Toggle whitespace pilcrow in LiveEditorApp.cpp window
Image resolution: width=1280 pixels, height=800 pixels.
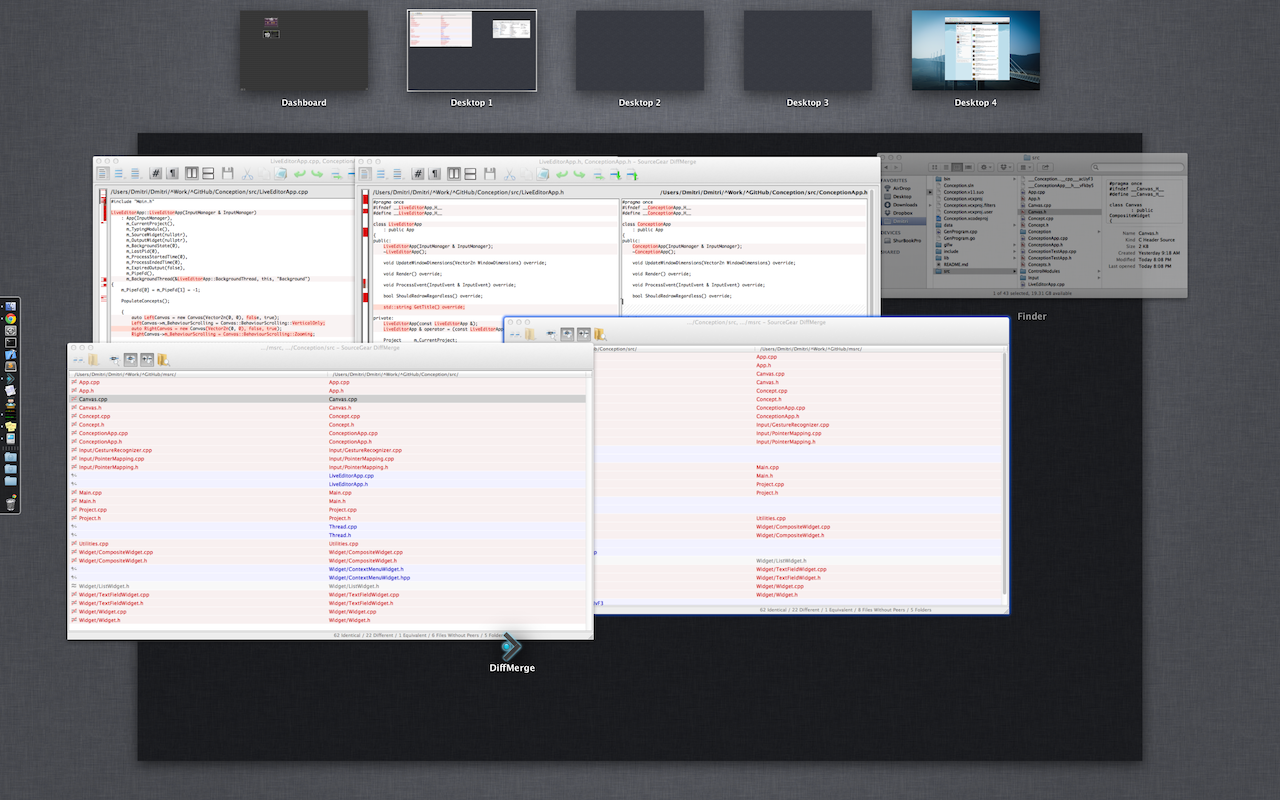coord(172,173)
